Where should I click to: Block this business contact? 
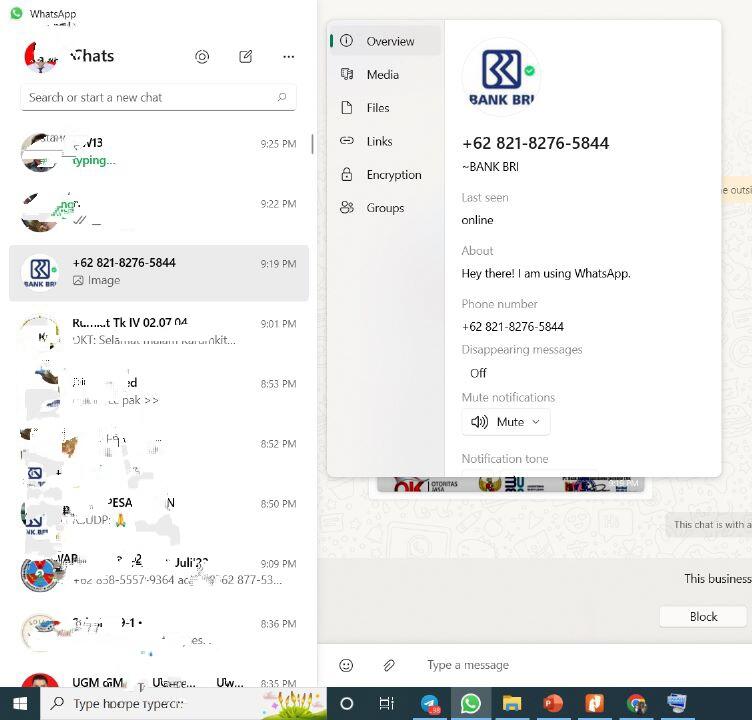point(703,617)
